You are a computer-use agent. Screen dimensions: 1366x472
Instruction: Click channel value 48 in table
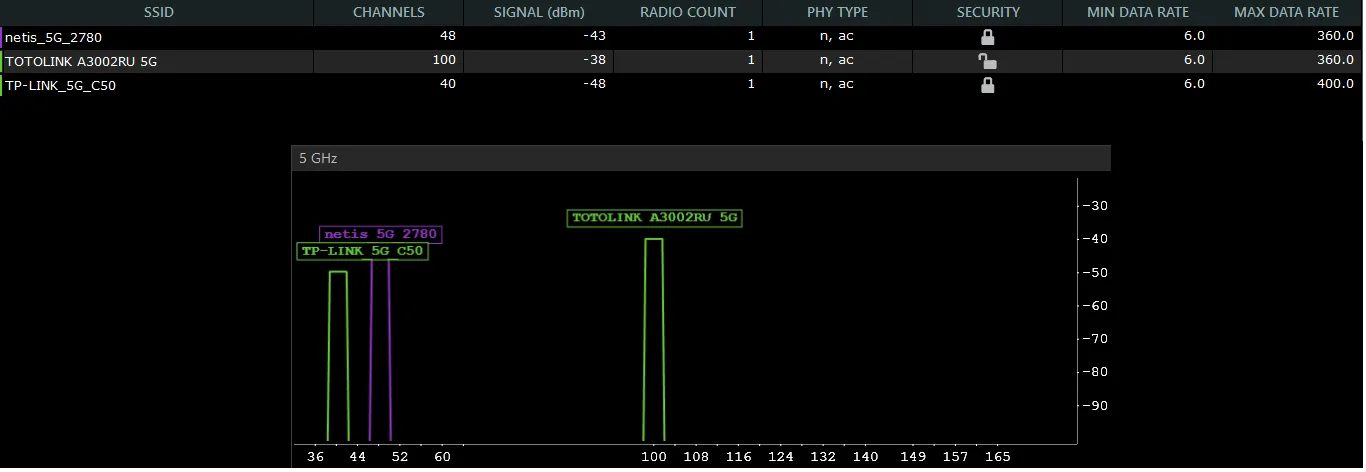(447, 36)
